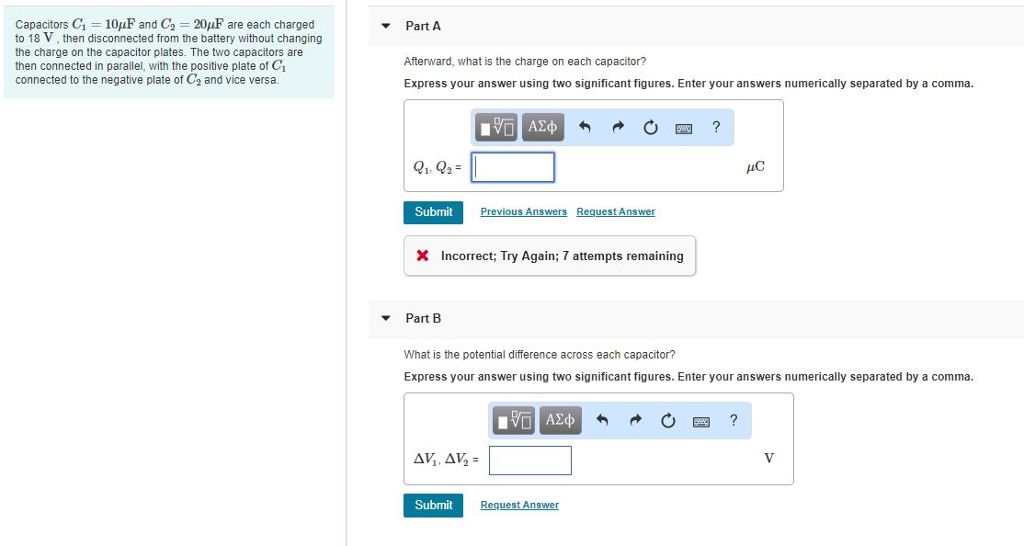Submit the Part A answer
1024x546 pixels.
pos(433,212)
